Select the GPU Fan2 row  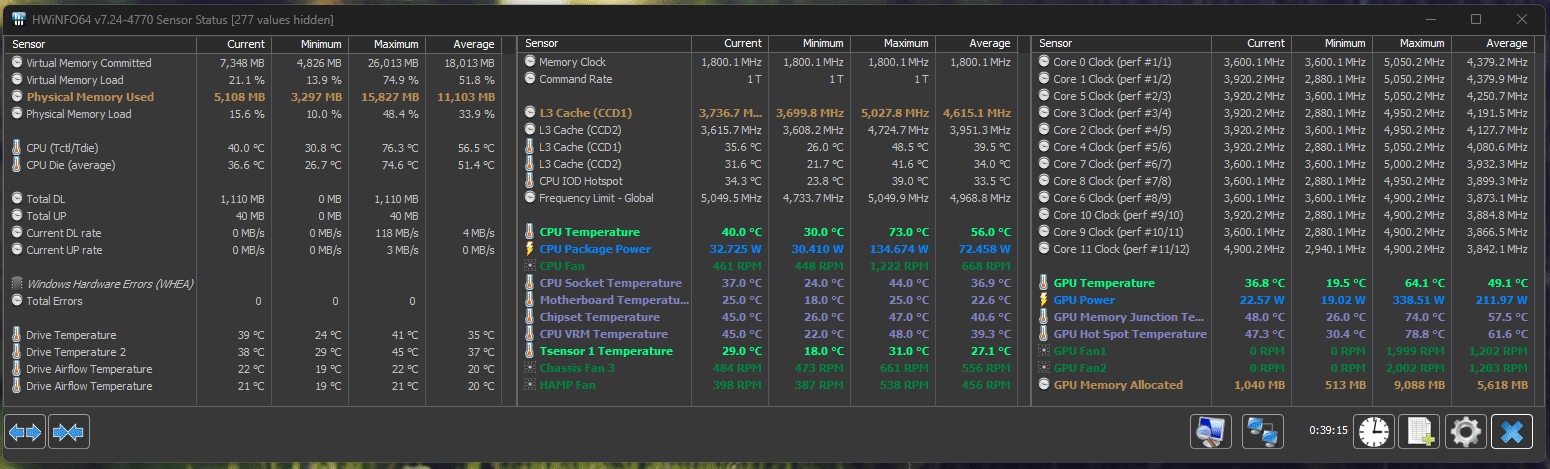point(1282,368)
